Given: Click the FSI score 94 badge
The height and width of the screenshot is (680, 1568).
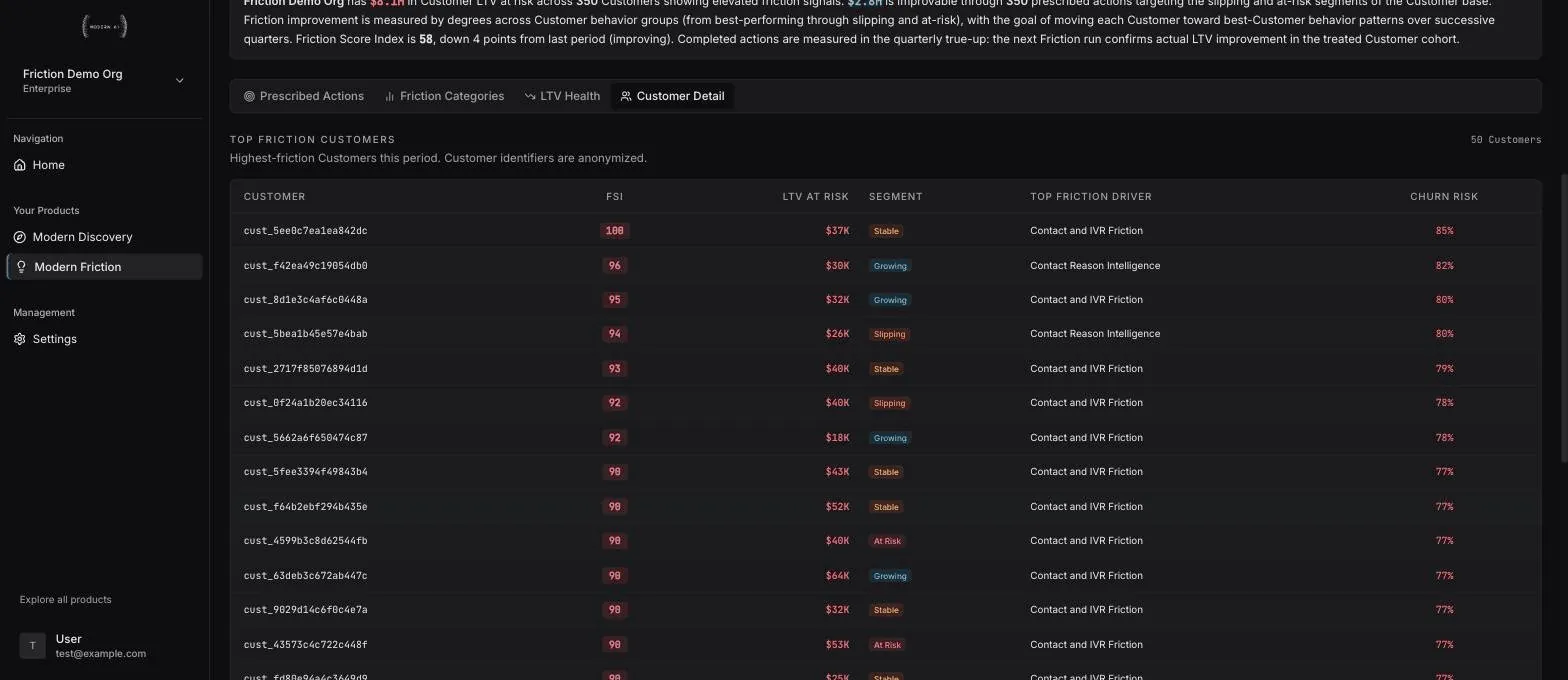Looking at the screenshot, I should point(614,334).
